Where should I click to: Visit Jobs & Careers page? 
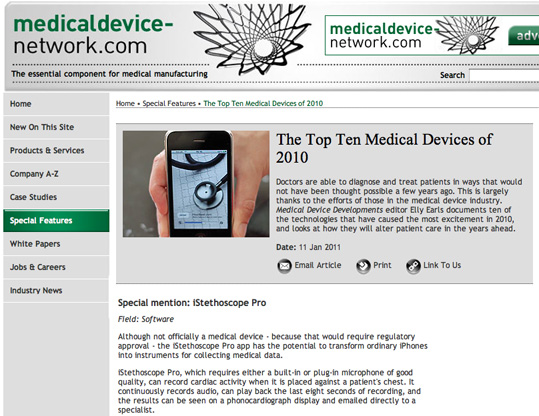click(56, 267)
